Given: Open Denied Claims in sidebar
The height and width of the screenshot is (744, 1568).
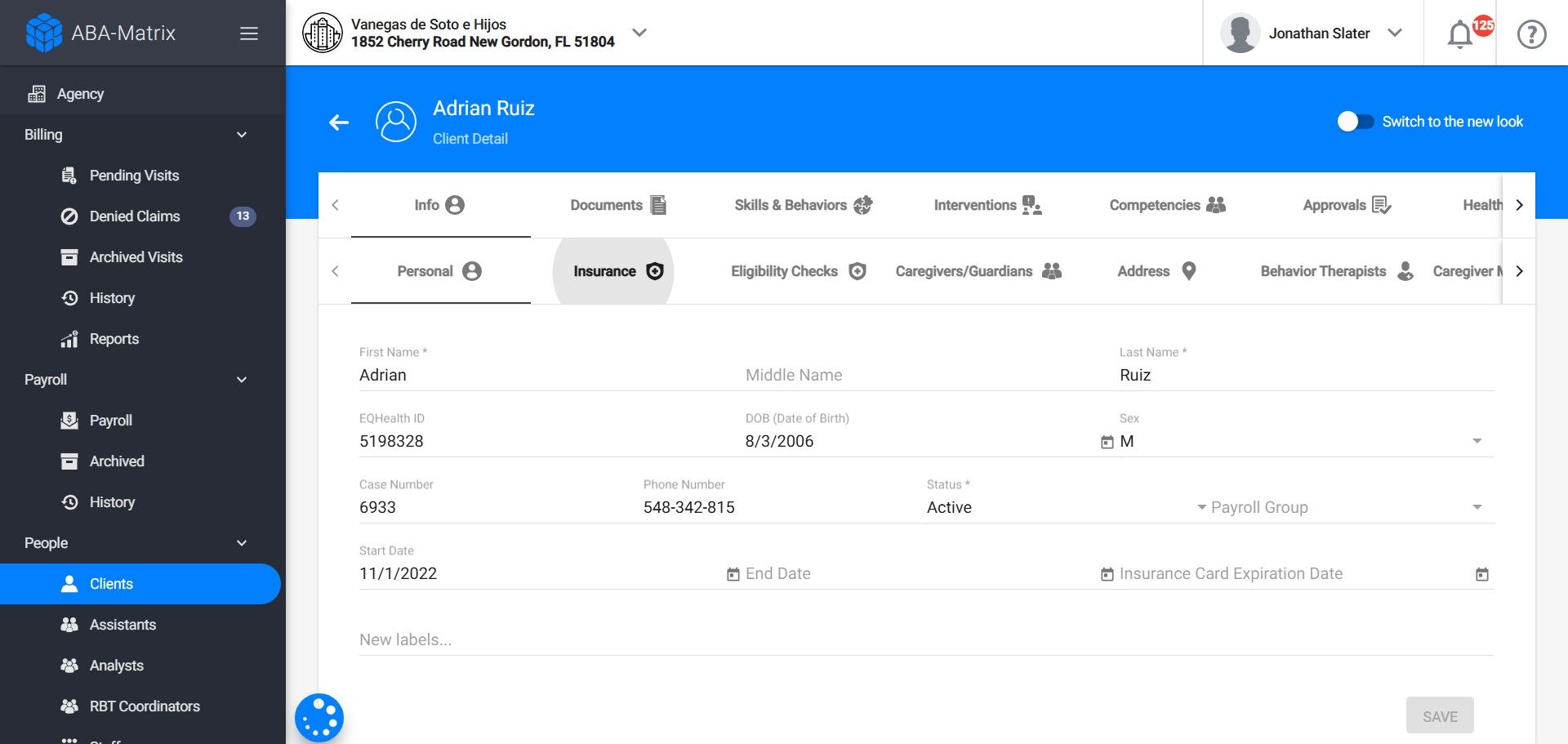Looking at the screenshot, I should [135, 216].
